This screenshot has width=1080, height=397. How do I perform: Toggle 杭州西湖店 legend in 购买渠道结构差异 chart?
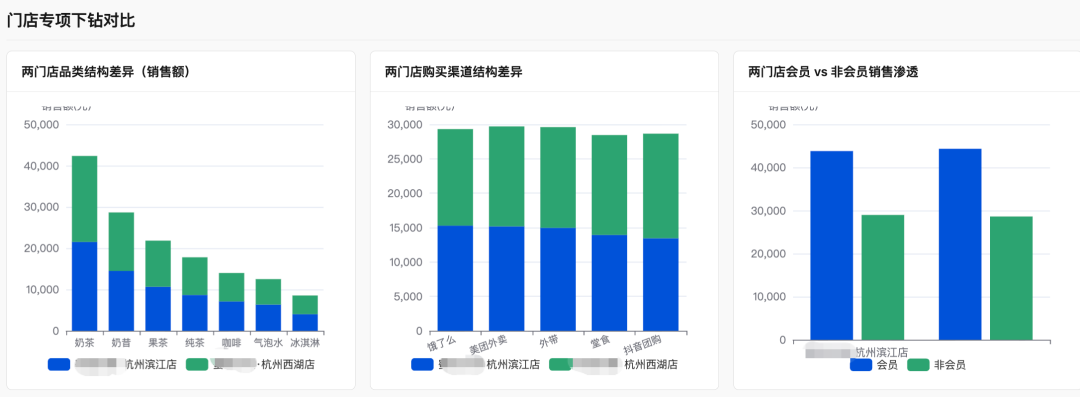[613, 364]
